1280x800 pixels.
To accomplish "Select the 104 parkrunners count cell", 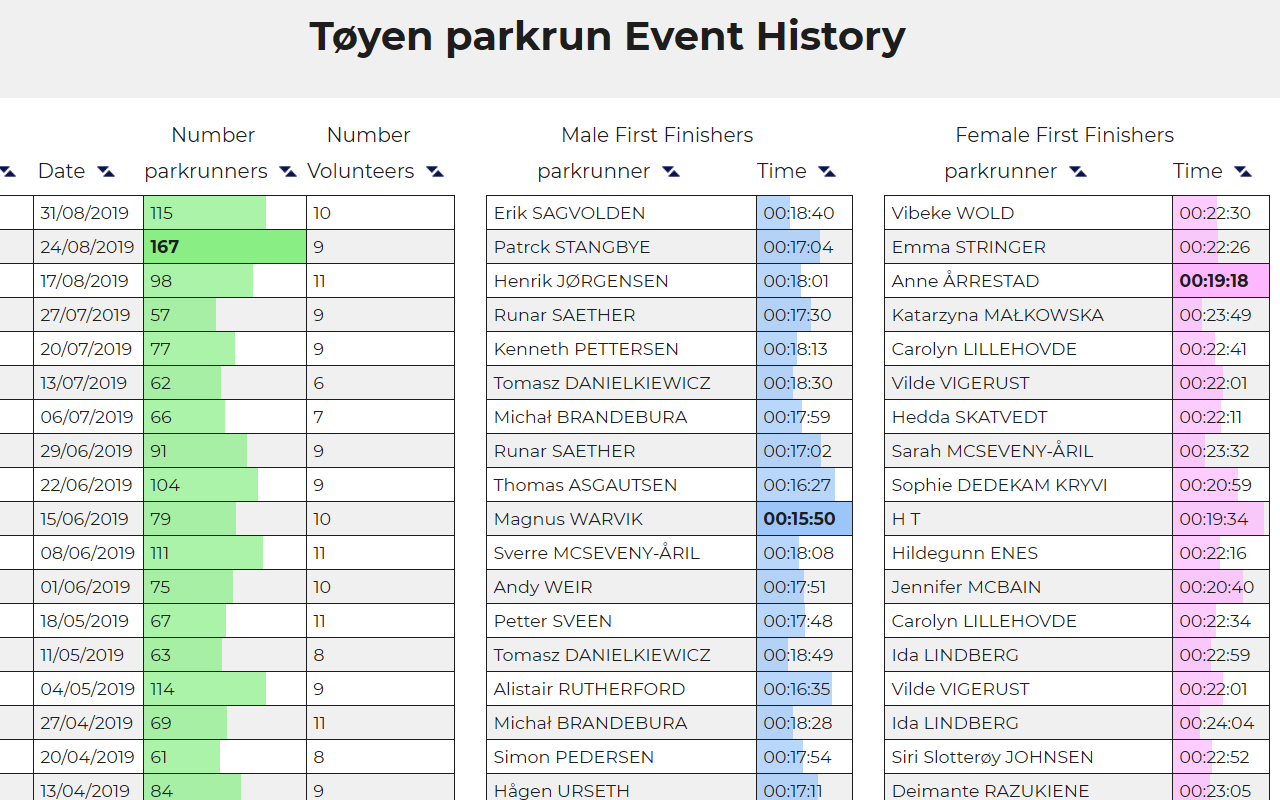I will click(x=225, y=485).
